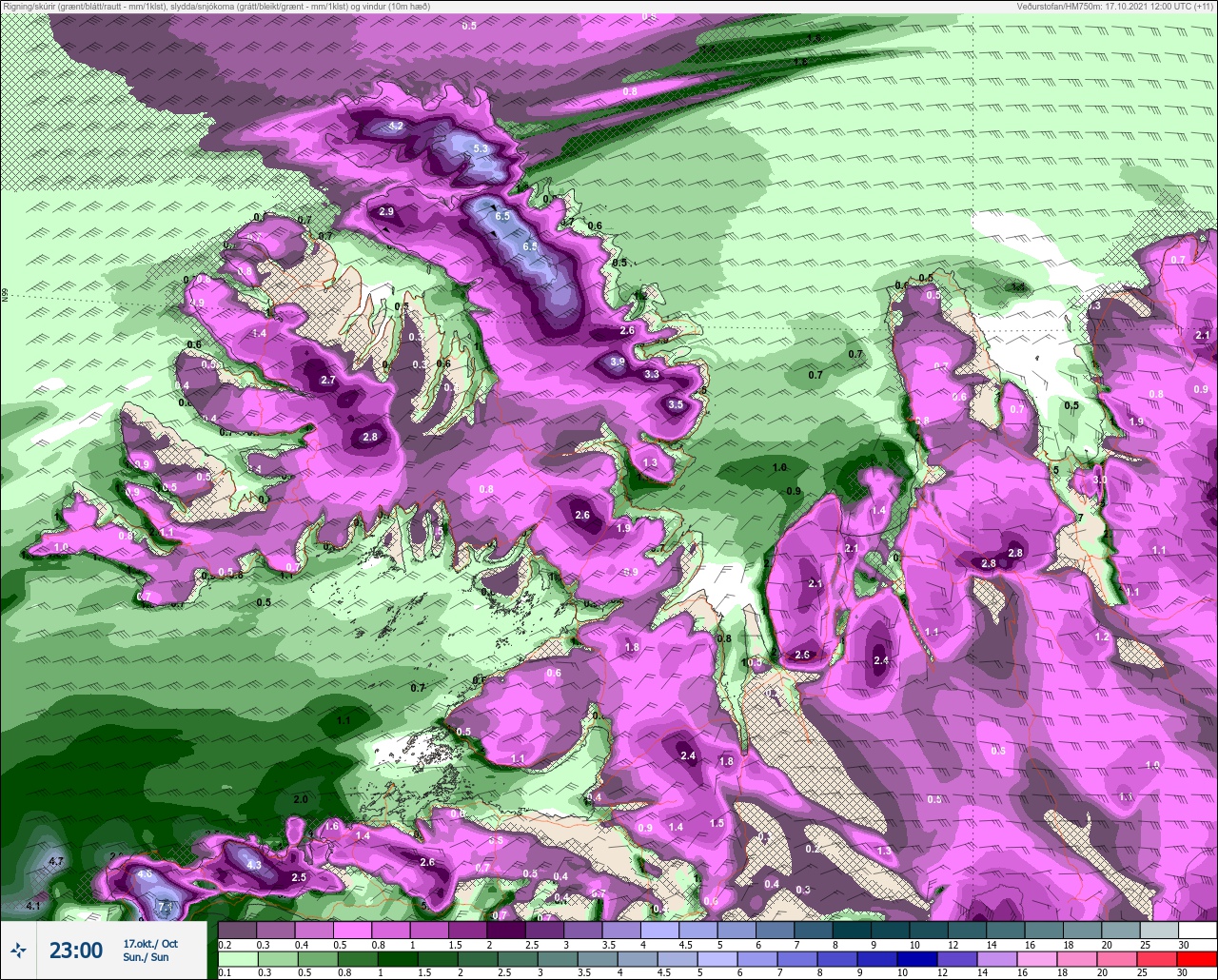Select the bright red 30 mm rain swatch
Screen dimensions: 1218x980
point(1197,957)
